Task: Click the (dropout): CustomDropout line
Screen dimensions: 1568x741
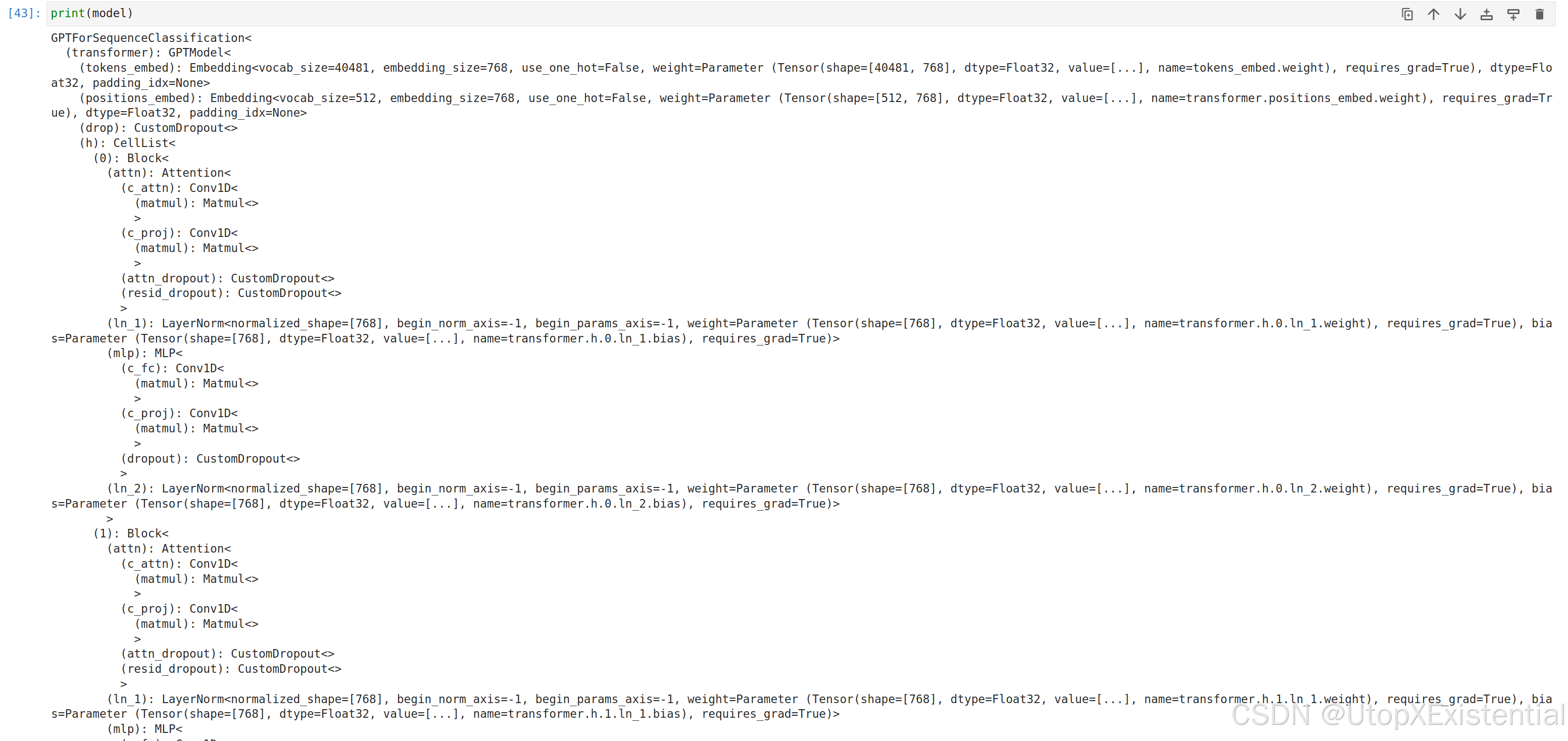Action: click(x=210, y=459)
